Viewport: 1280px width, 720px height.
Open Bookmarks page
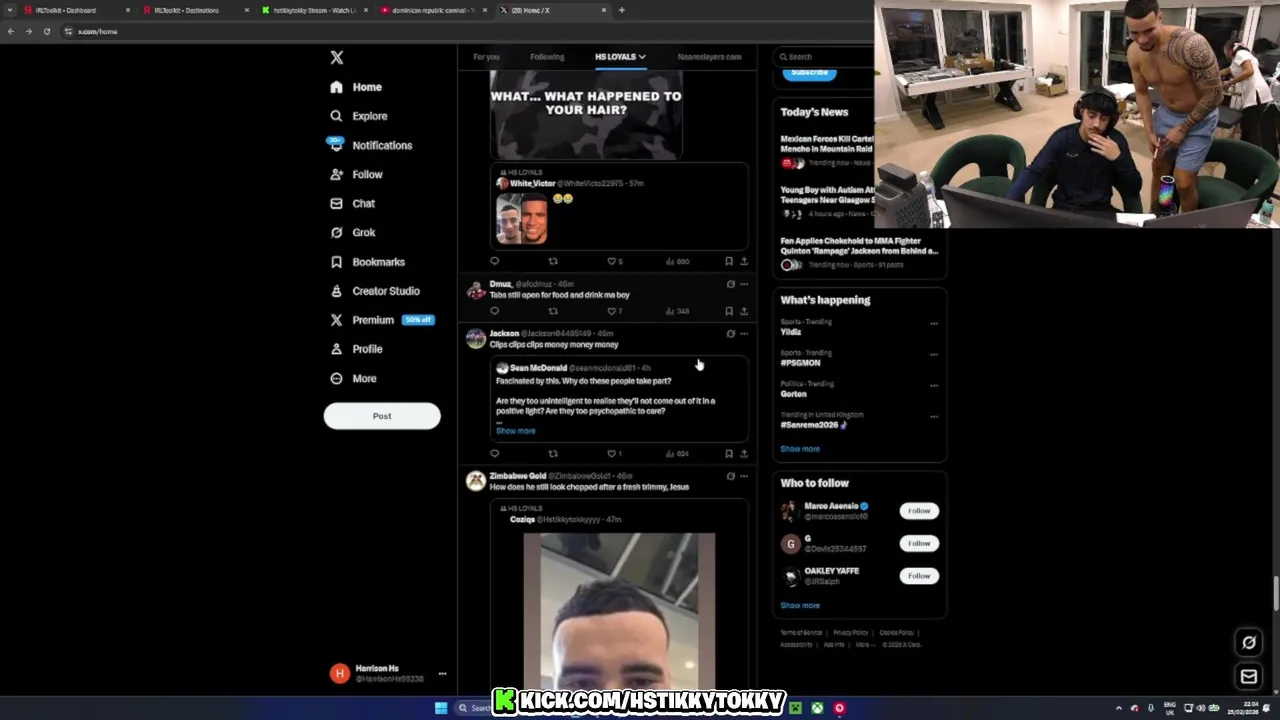pyautogui.click(x=367, y=262)
